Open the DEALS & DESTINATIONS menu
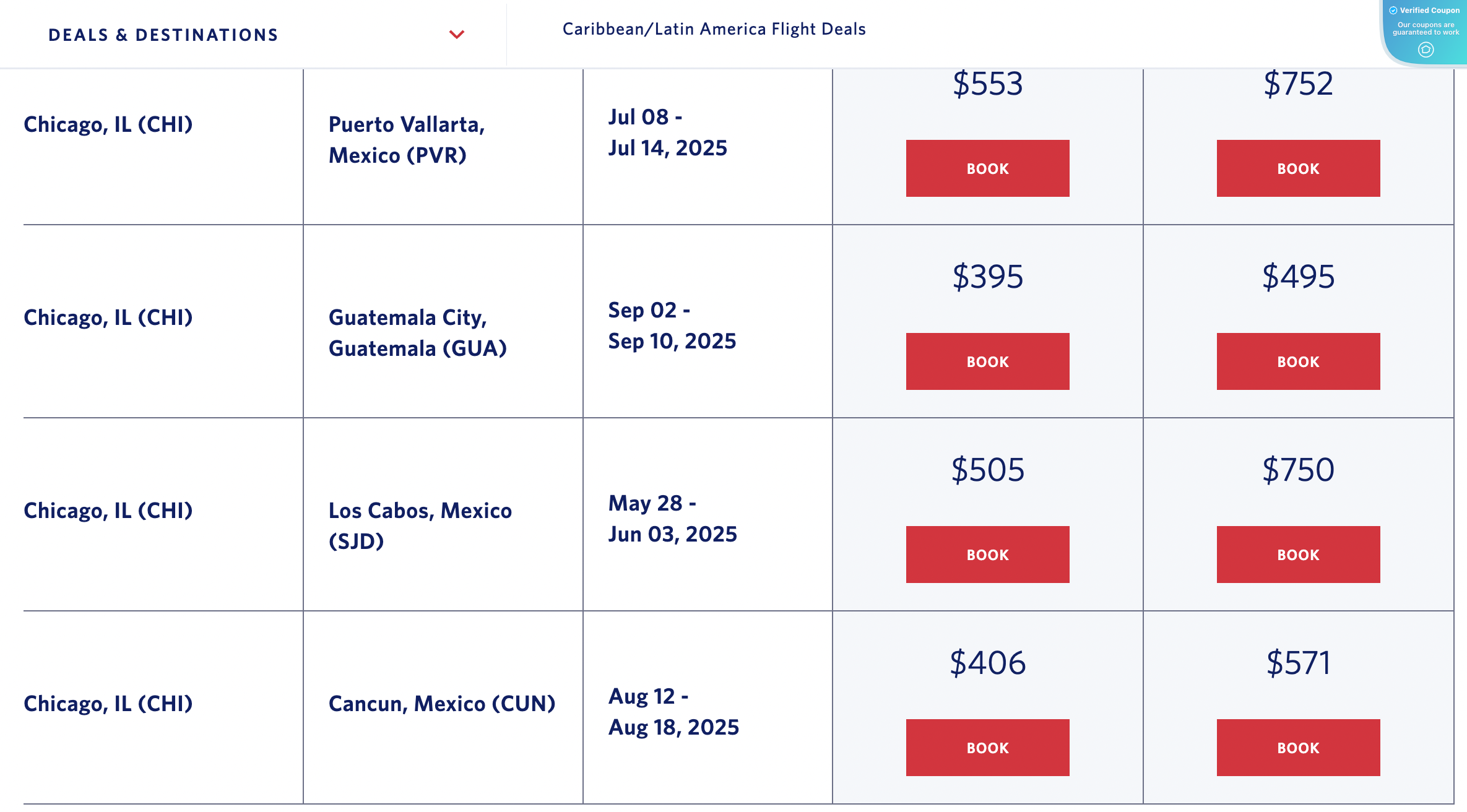The width and height of the screenshot is (1467, 812). [163, 35]
